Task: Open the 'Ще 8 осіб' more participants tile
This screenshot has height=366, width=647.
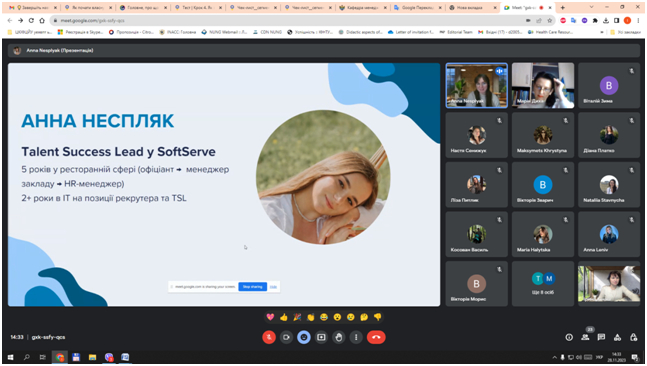Action: click(x=543, y=283)
